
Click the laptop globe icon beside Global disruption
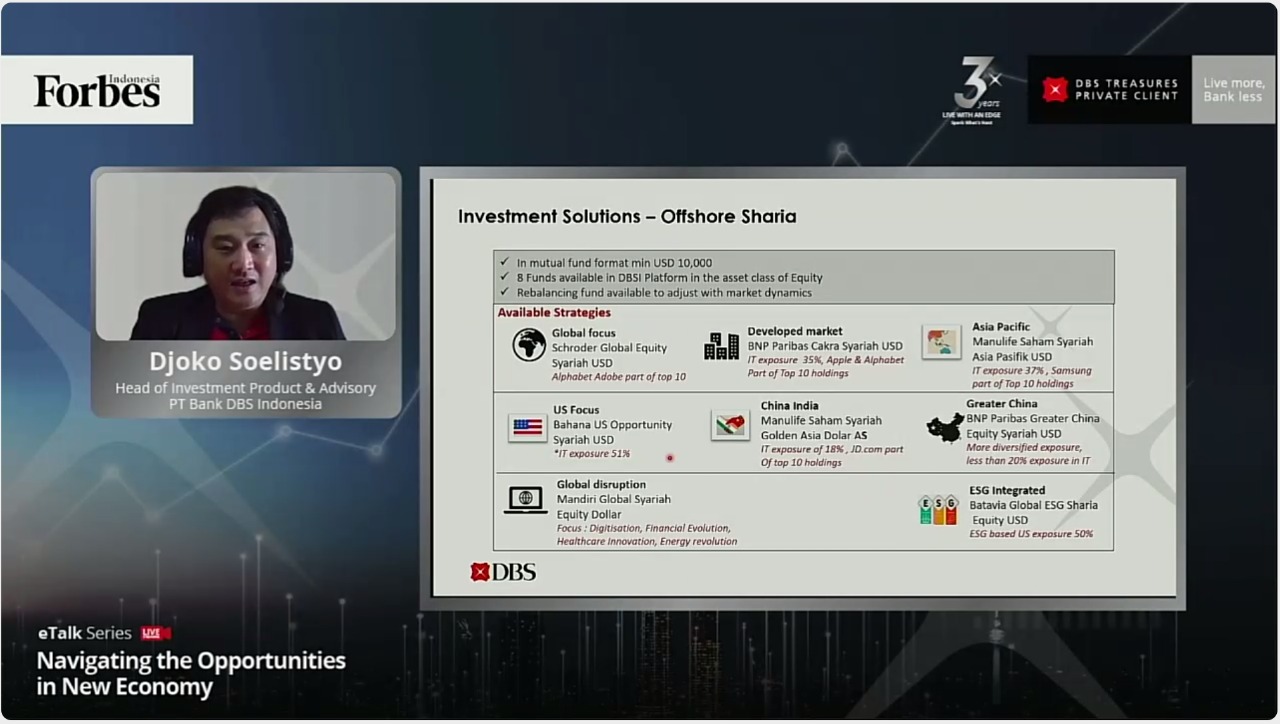click(x=525, y=500)
